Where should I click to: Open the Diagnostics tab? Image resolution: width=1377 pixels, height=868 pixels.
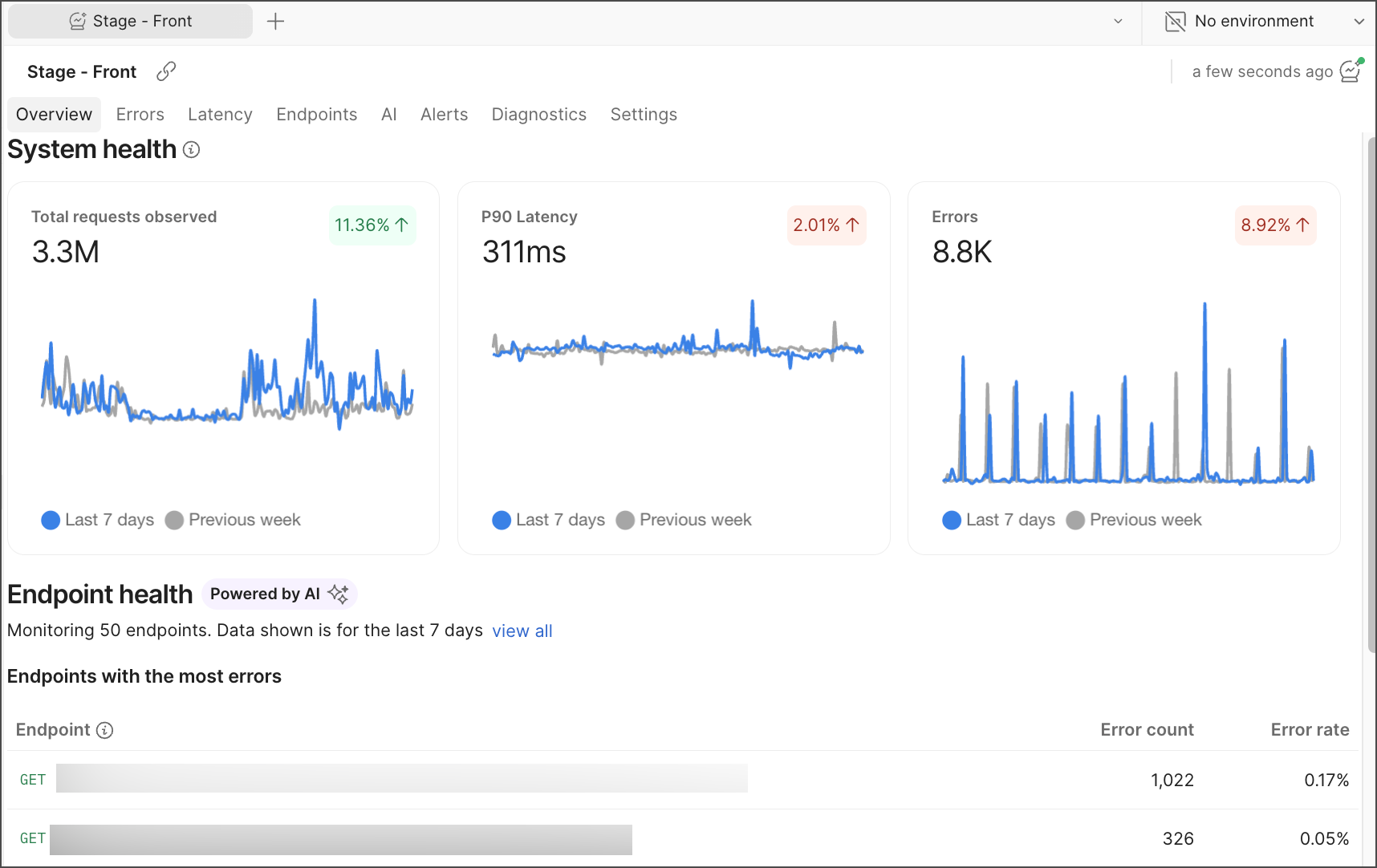pyautogui.click(x=538, y=115)
